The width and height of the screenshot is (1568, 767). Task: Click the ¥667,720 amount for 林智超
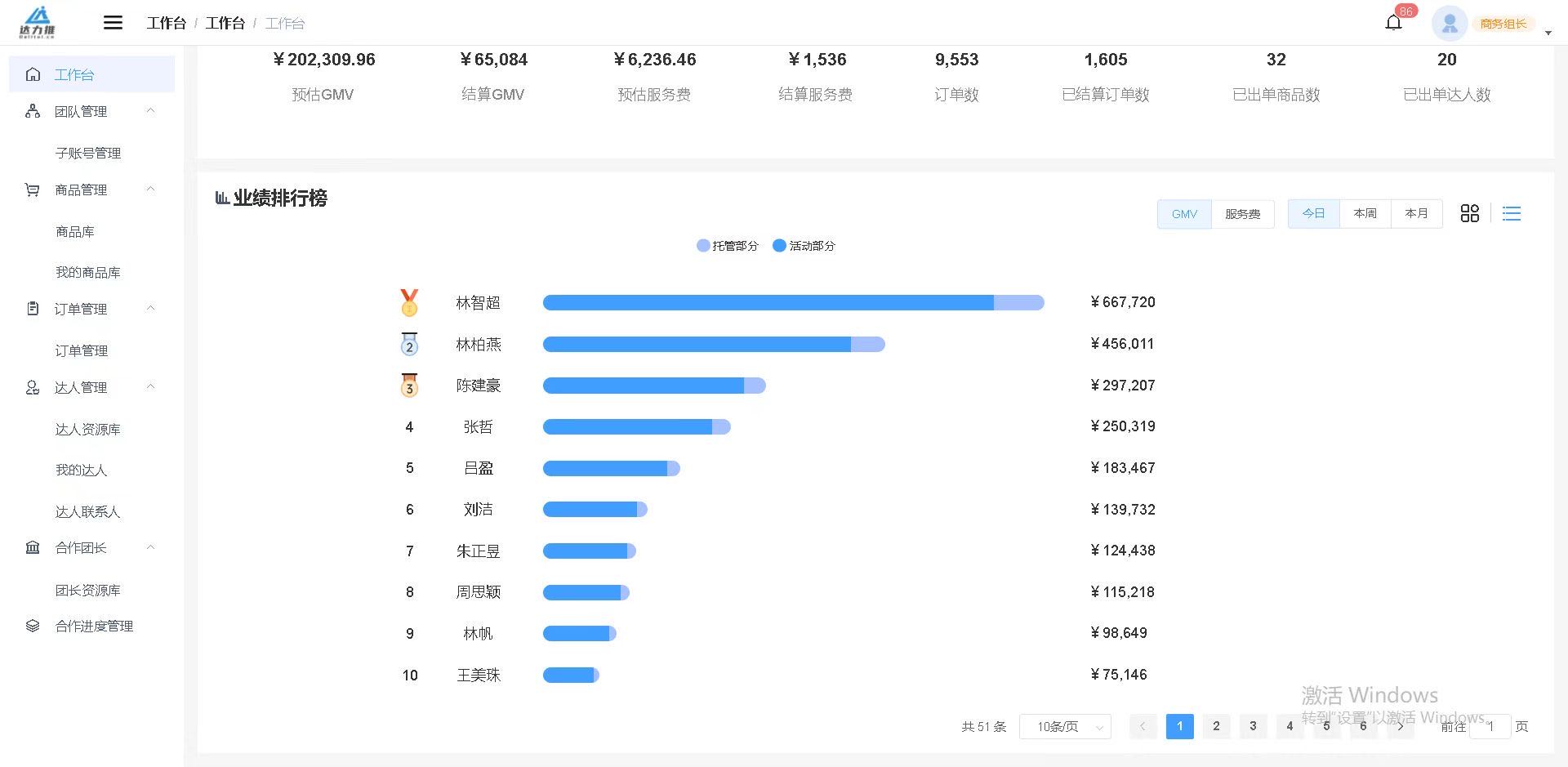click(1123, 302)
